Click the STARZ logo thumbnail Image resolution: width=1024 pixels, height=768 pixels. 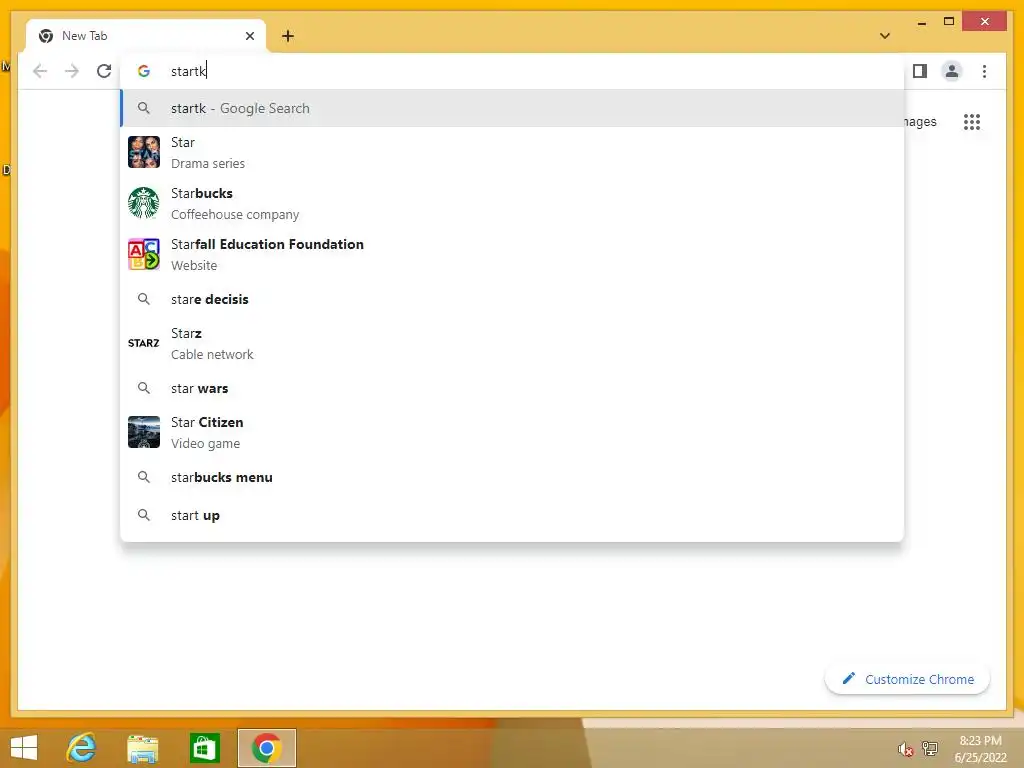coord(144,344)
